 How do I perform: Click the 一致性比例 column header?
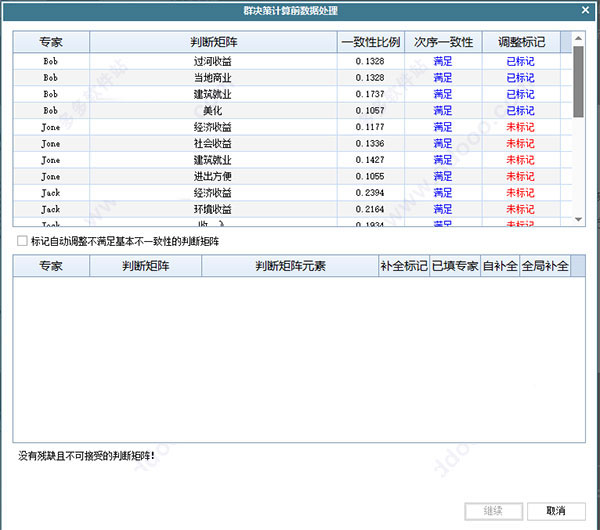coord(371,42)
